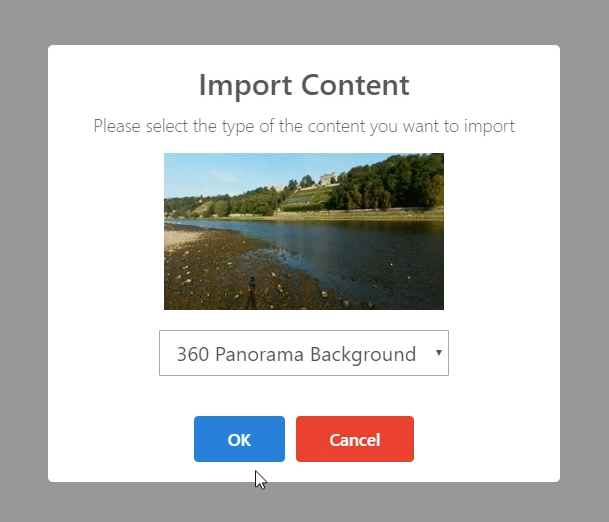
Task: Click the dropdown arrow beside 360 Panorama Background
Action: point(438,353)
